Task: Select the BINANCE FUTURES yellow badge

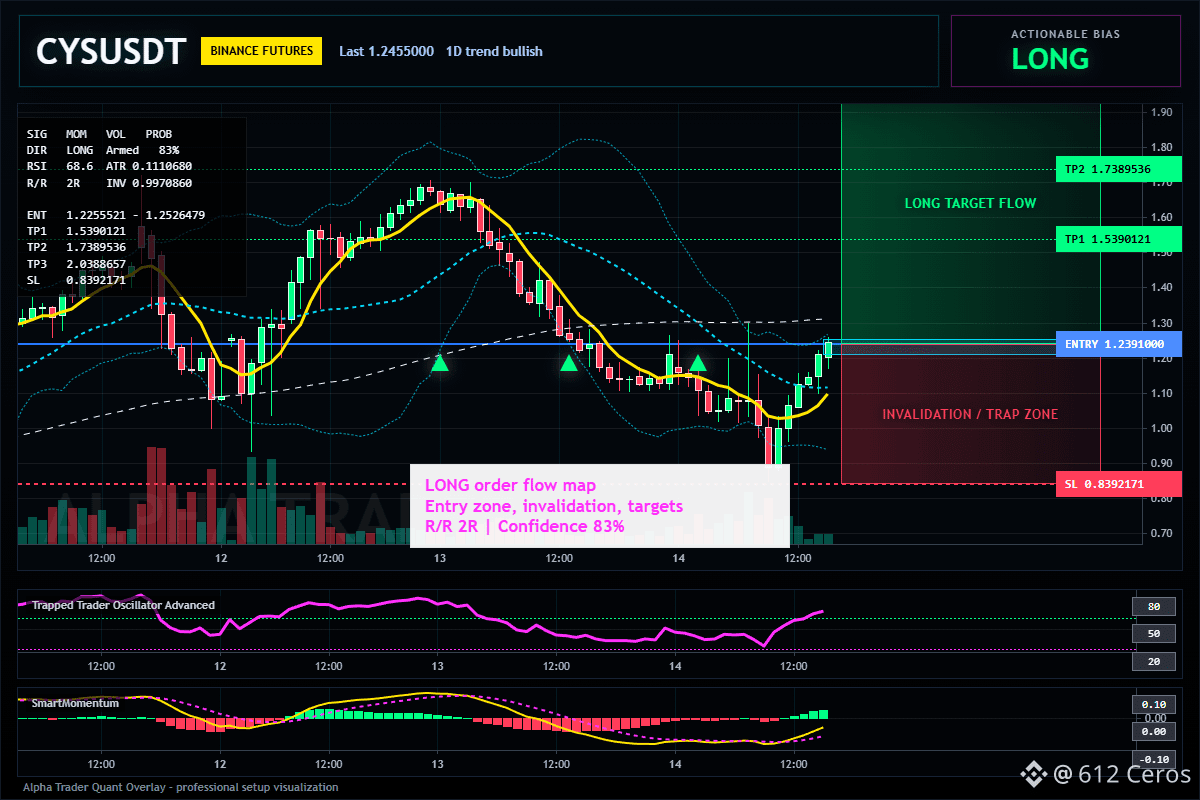Action: point(261,51)
